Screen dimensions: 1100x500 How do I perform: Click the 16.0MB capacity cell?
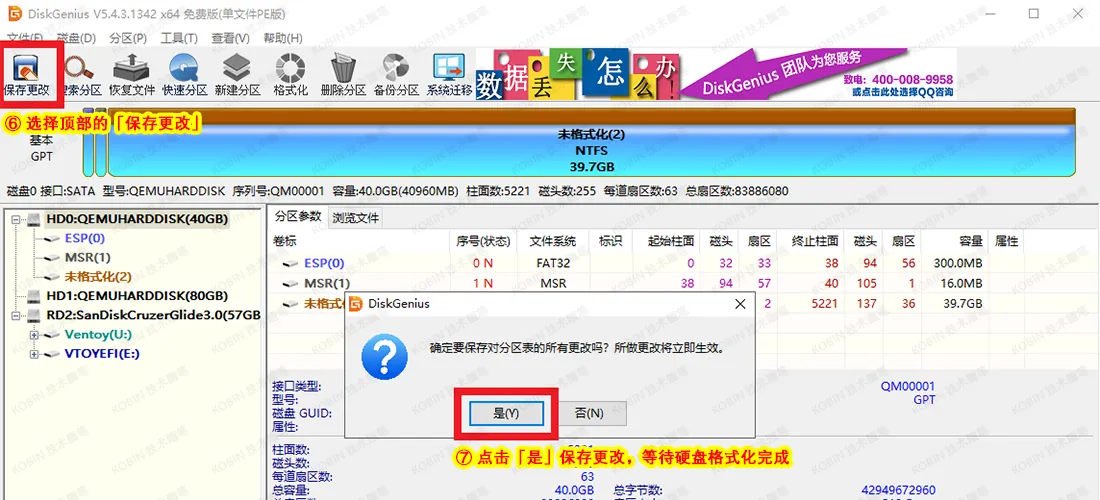[x=960, y=283]
